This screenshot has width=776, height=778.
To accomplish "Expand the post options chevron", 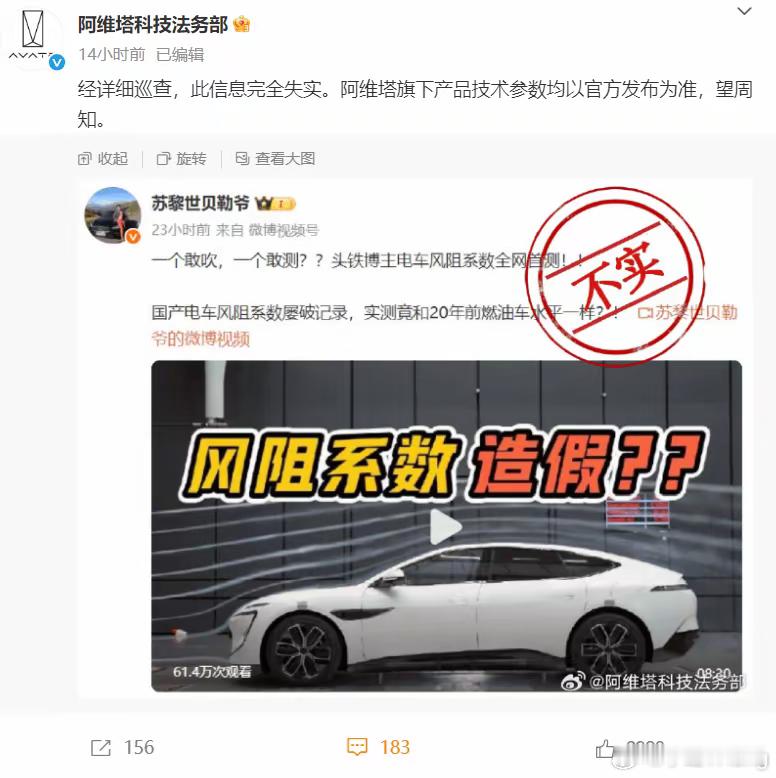I will pyautogui.click(x=745, y=11).
